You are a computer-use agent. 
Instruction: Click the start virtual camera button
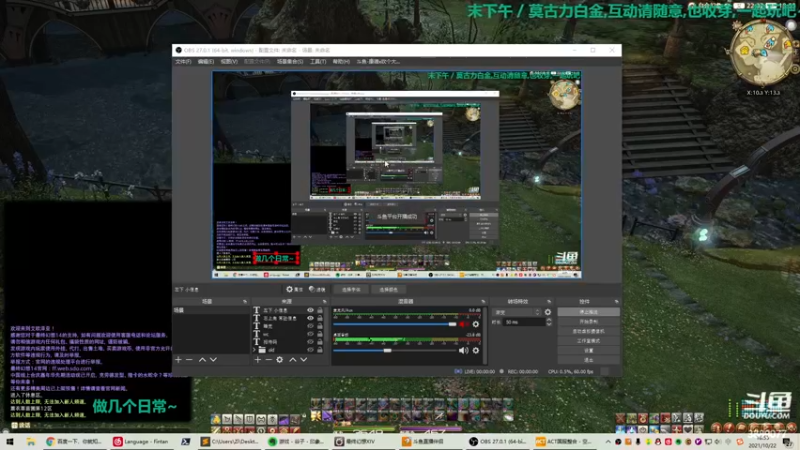tap(588, 331)
